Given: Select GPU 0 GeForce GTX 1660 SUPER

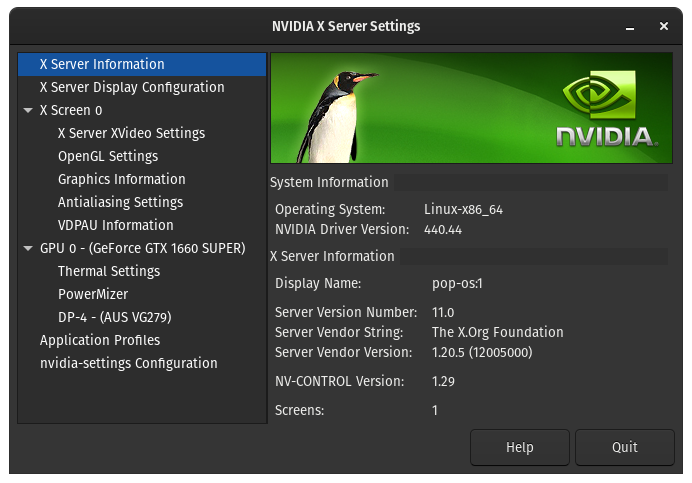Looking at the screenshot, I should tap(142, 248).
